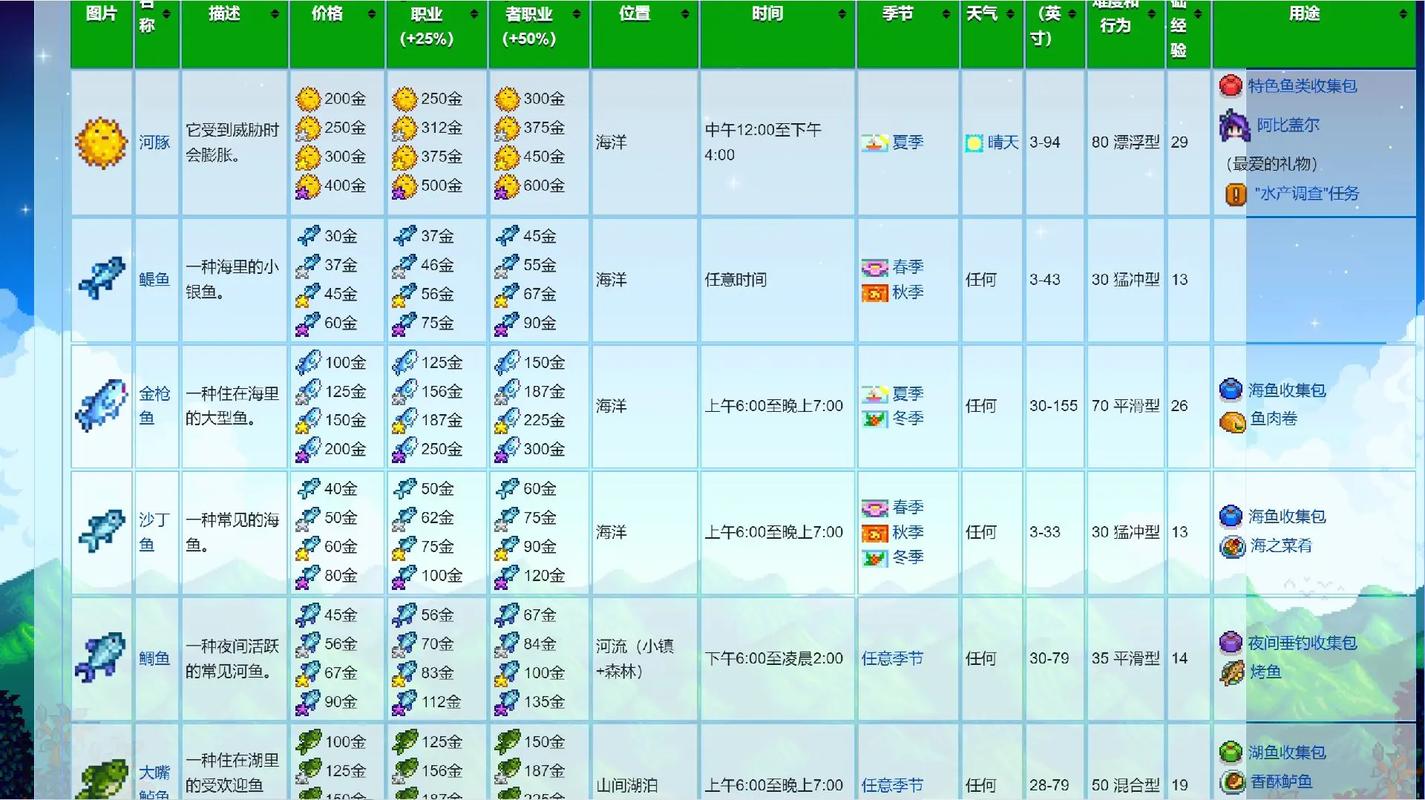Sort the table by the 位置 column
Screen dimensions: 1425x800
pos(645,34)
